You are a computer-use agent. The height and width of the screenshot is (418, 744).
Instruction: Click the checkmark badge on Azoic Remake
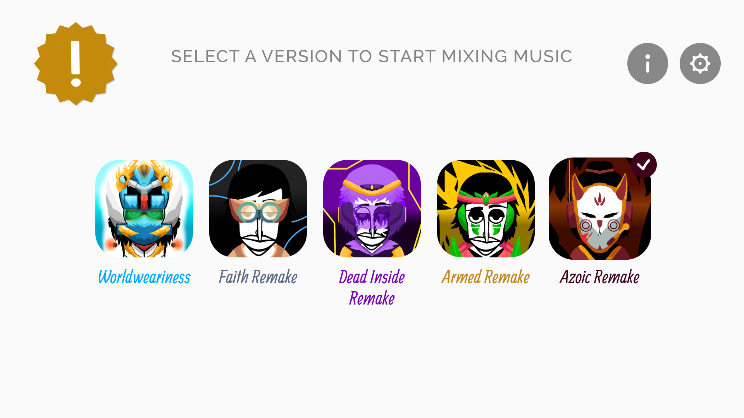(644, 165)
